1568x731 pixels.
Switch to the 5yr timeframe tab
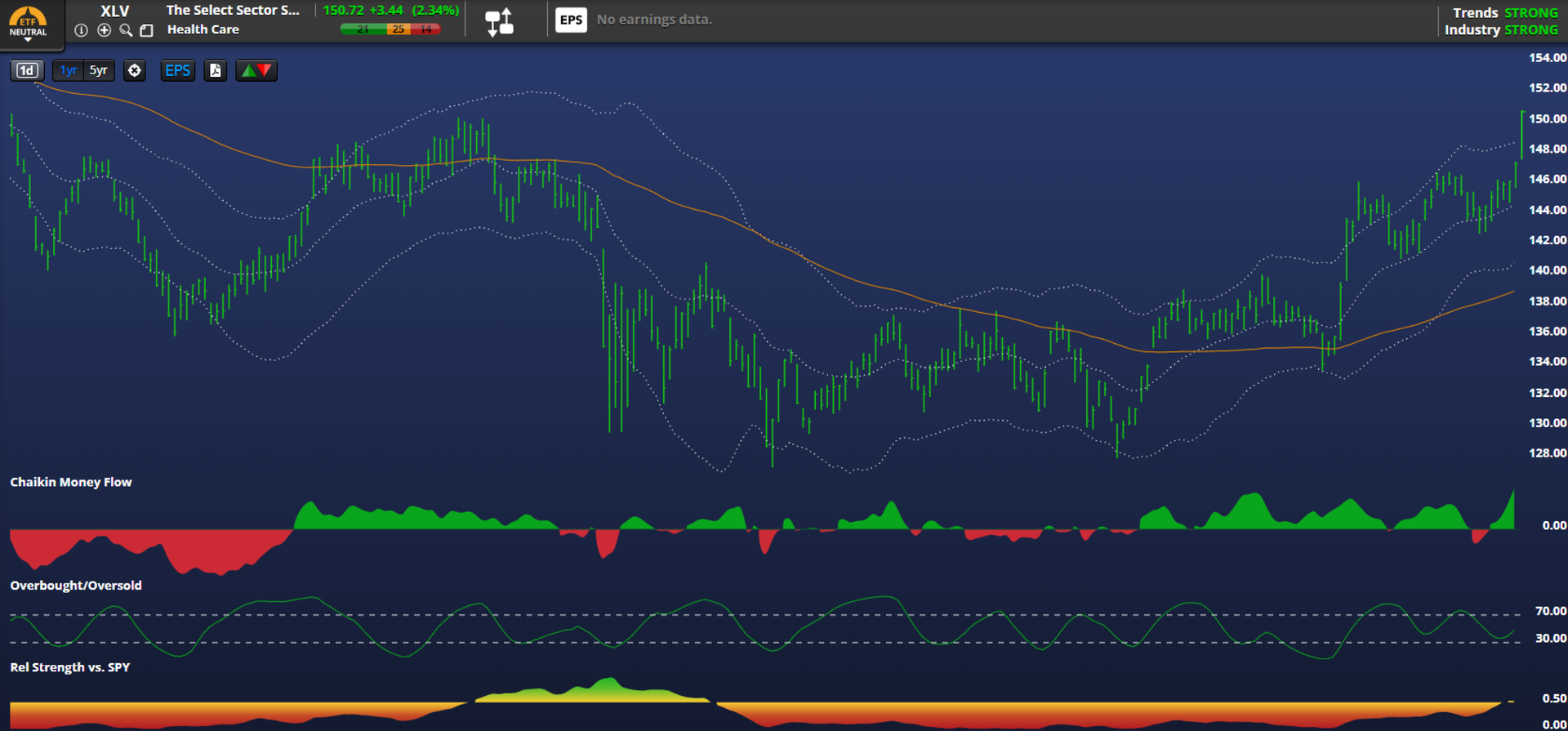[98, 70]
